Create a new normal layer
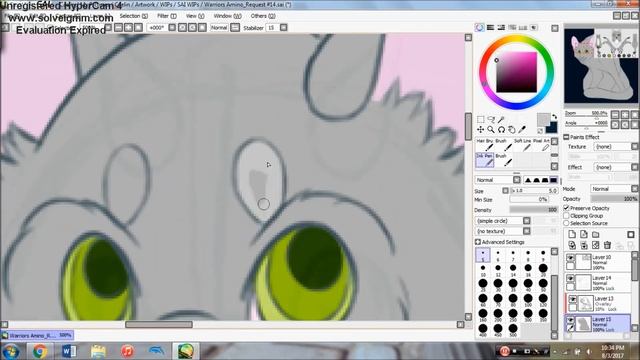 (572, 234)
